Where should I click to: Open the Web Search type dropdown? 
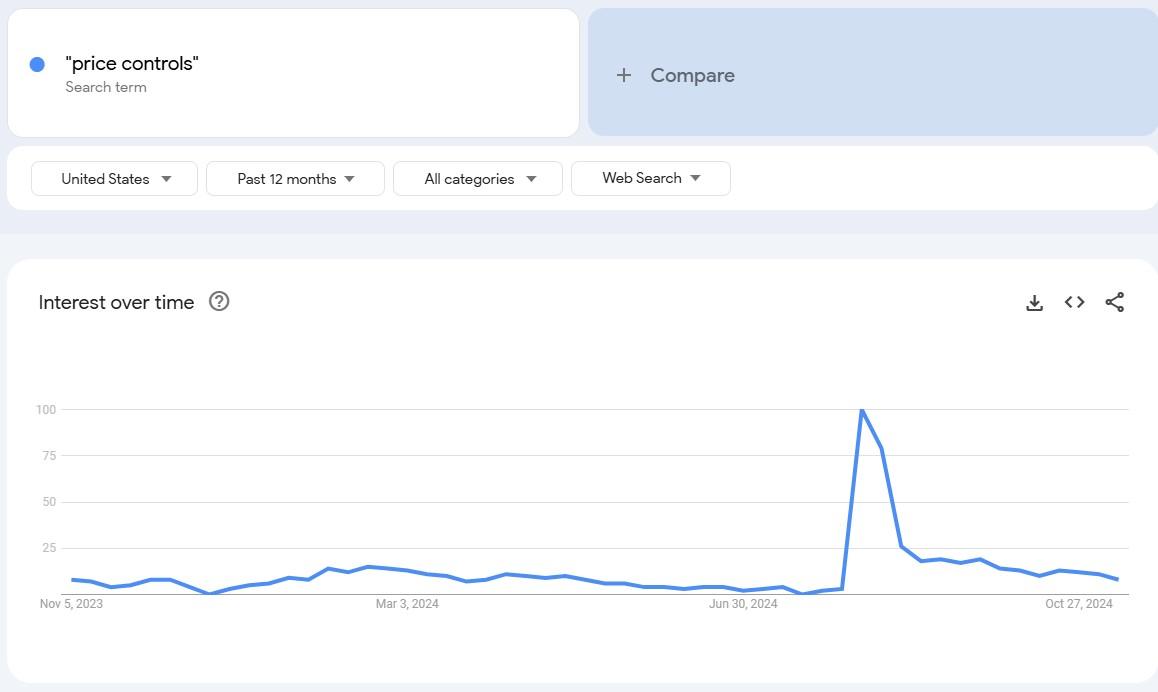pyautogui.click(x=650, y=178)
